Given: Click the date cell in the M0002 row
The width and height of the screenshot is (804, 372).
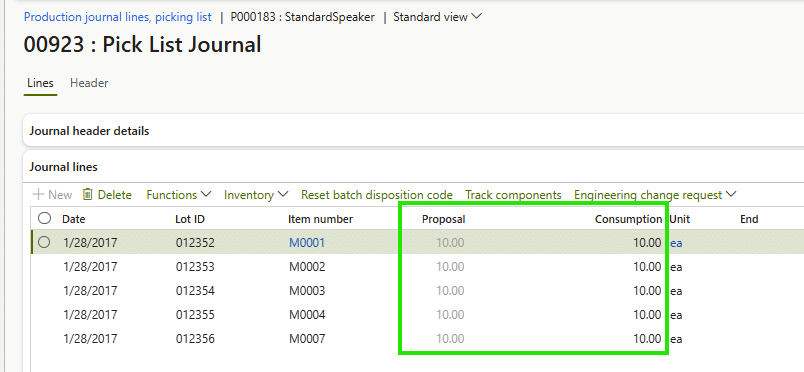Looking at the screenshot, I should pos(90,267).
